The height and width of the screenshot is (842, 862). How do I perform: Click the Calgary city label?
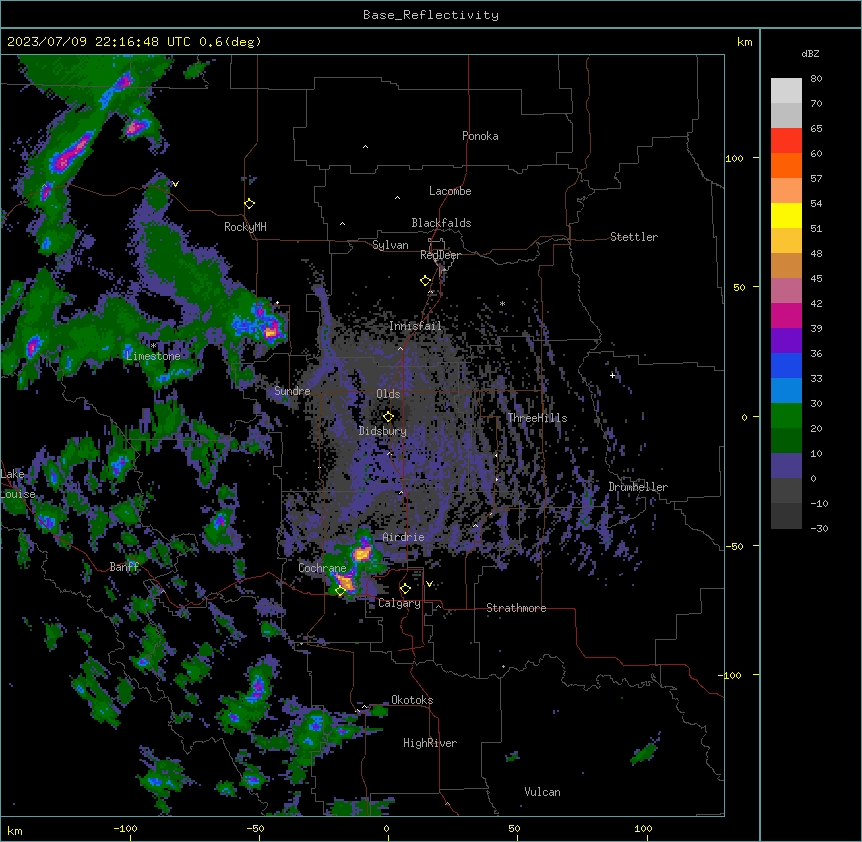coord(399,603)
